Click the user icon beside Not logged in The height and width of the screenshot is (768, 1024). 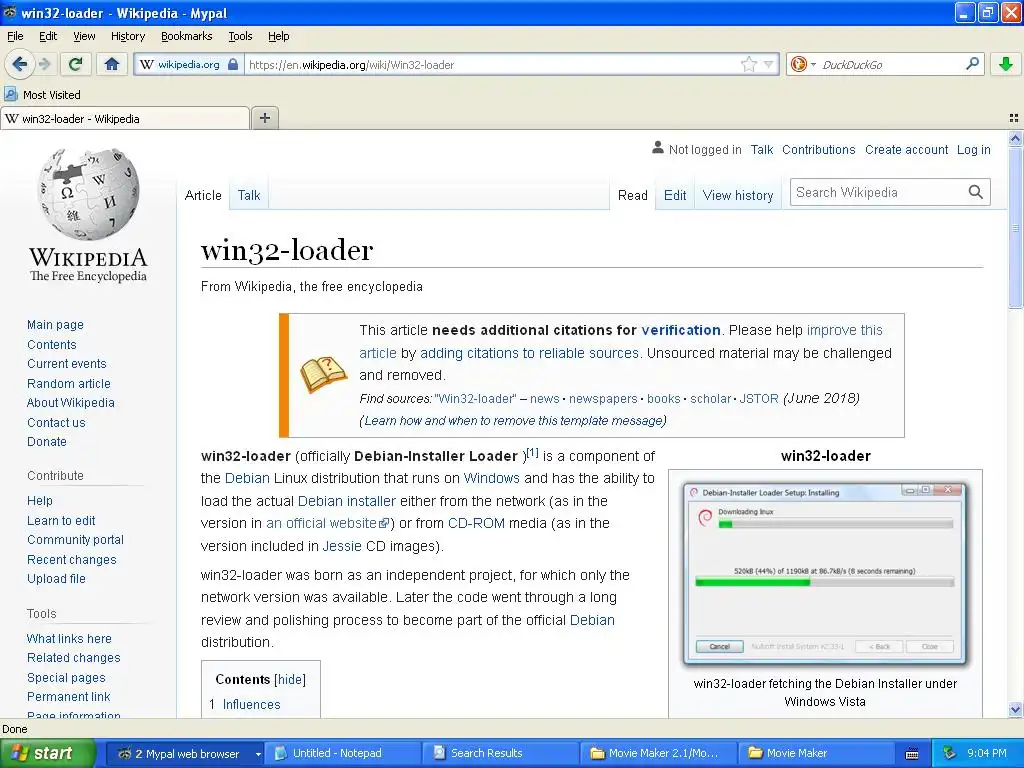(658, 148)
